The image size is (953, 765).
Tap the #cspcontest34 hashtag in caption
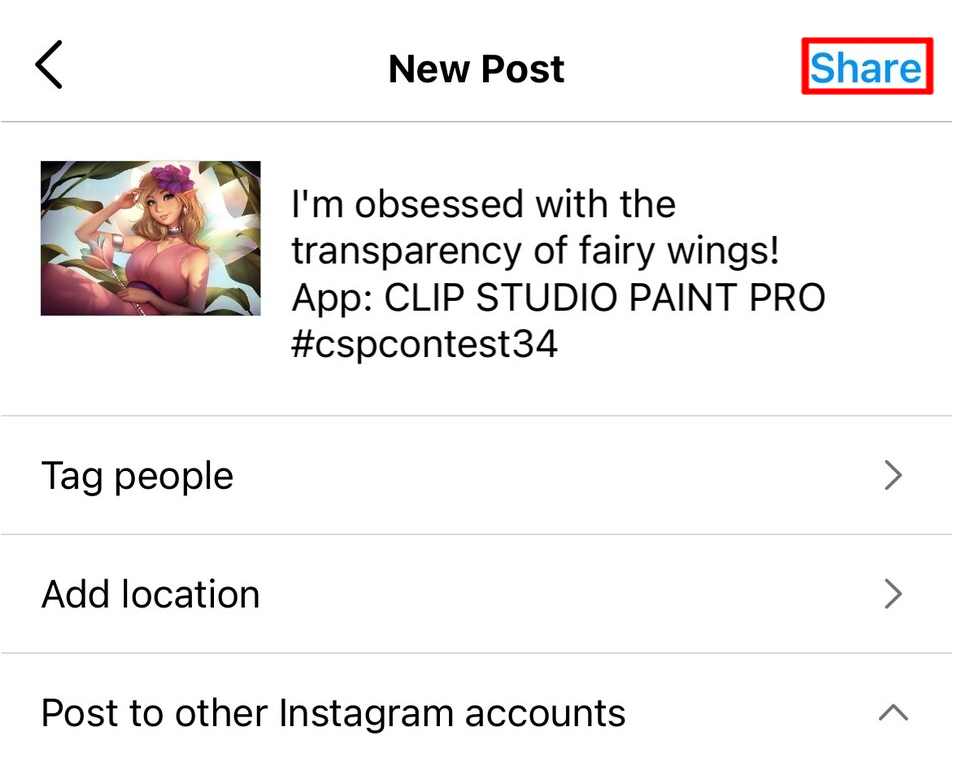(x=424, y=345)
